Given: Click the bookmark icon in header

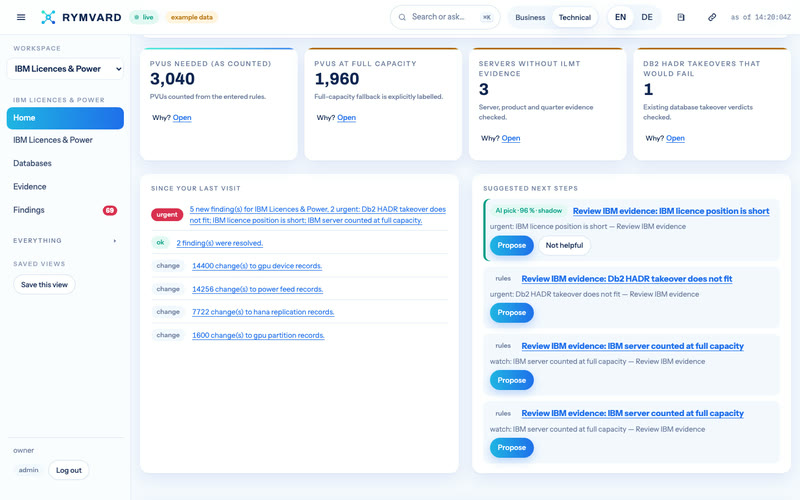Looking at the screenshot, I should [681, 17].
